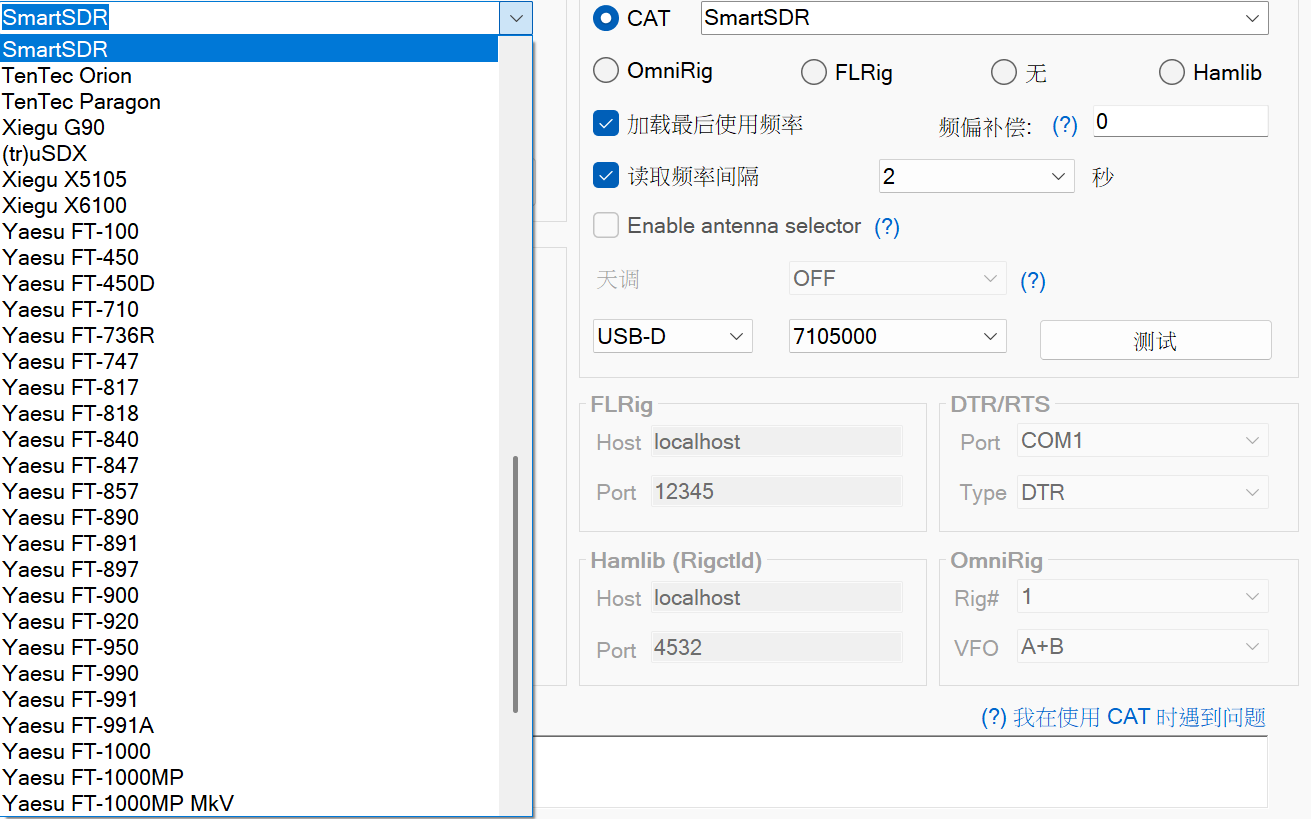Collapse the open rig list dropdown arrow
Image resolution: width=1311 pixels, height=819 pixels.
(x=516, y=18)
